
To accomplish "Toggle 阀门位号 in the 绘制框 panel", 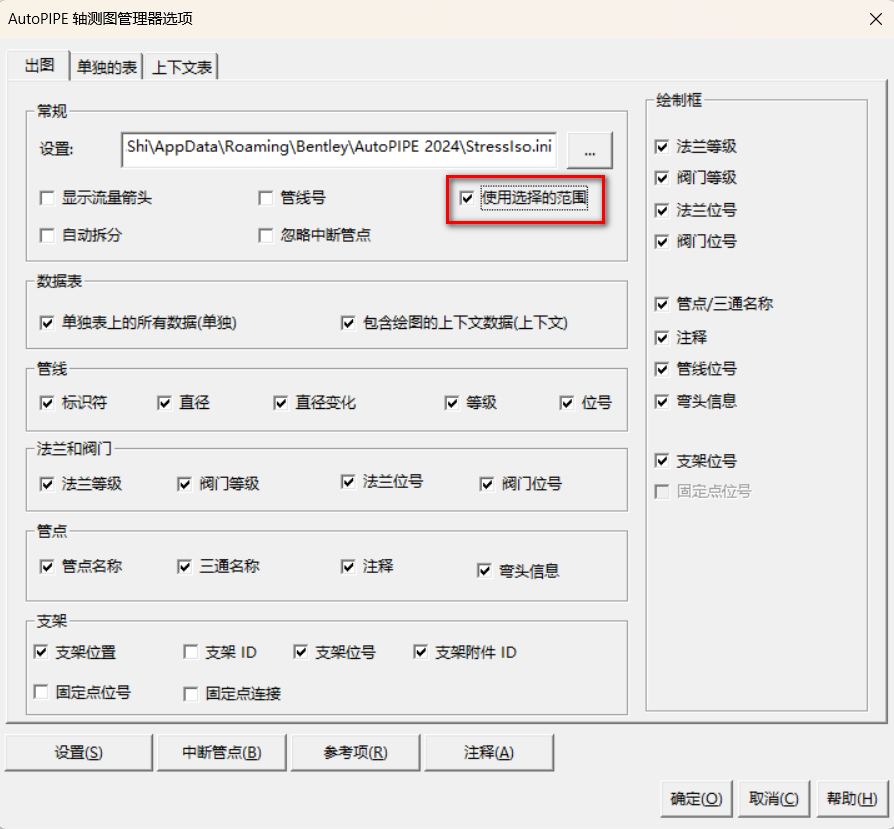I will (x=661, y=242).
